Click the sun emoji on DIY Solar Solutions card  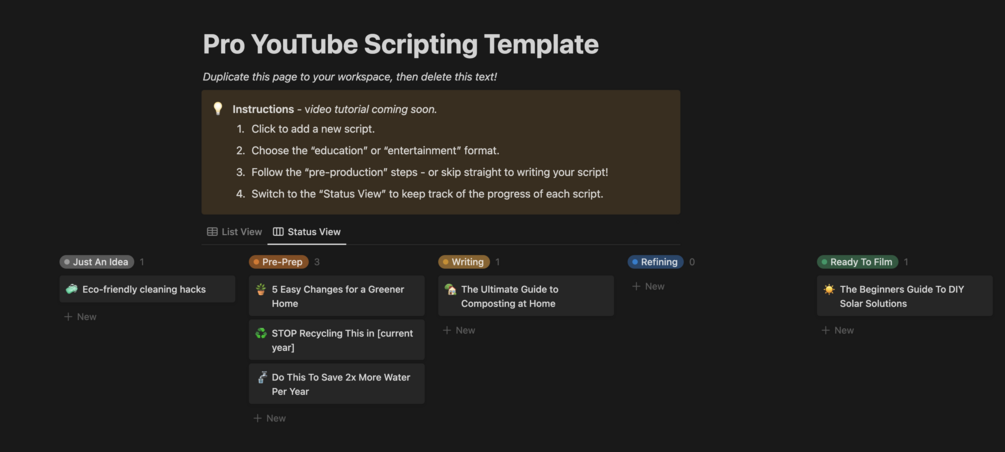pos(829,289)
